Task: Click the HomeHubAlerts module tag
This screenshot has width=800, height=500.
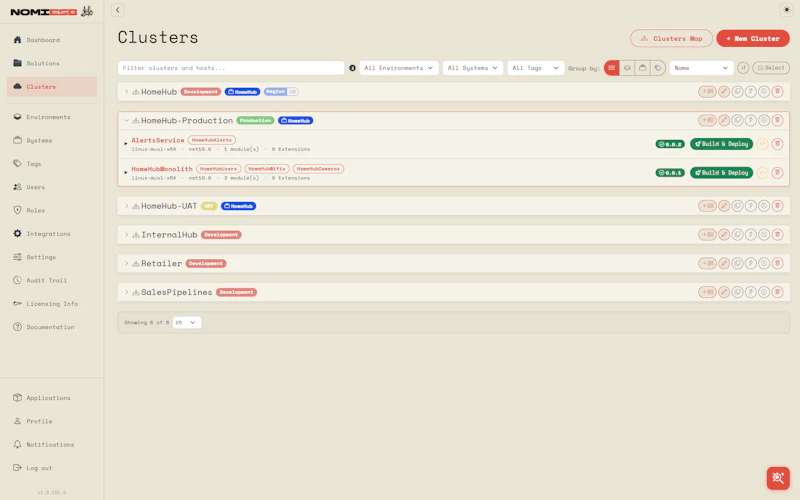Action: tap(212, 140)
